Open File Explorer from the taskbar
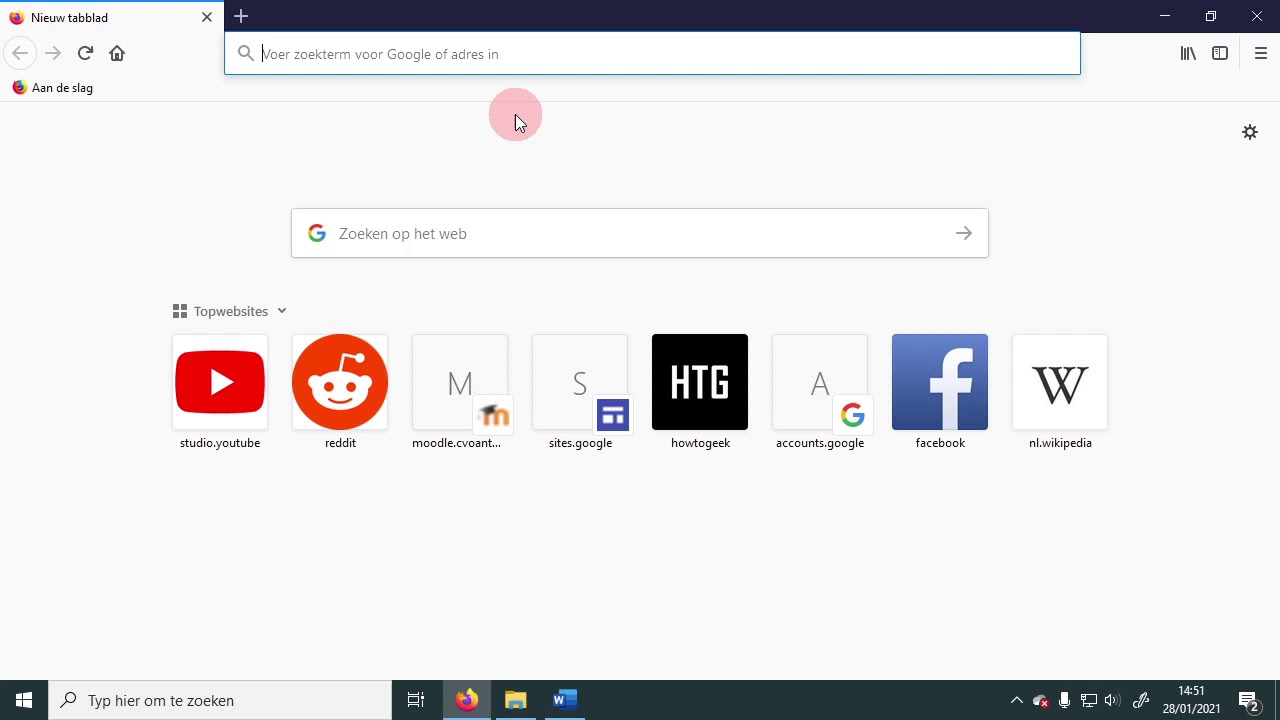The image size is (1280, 720). 516,700
